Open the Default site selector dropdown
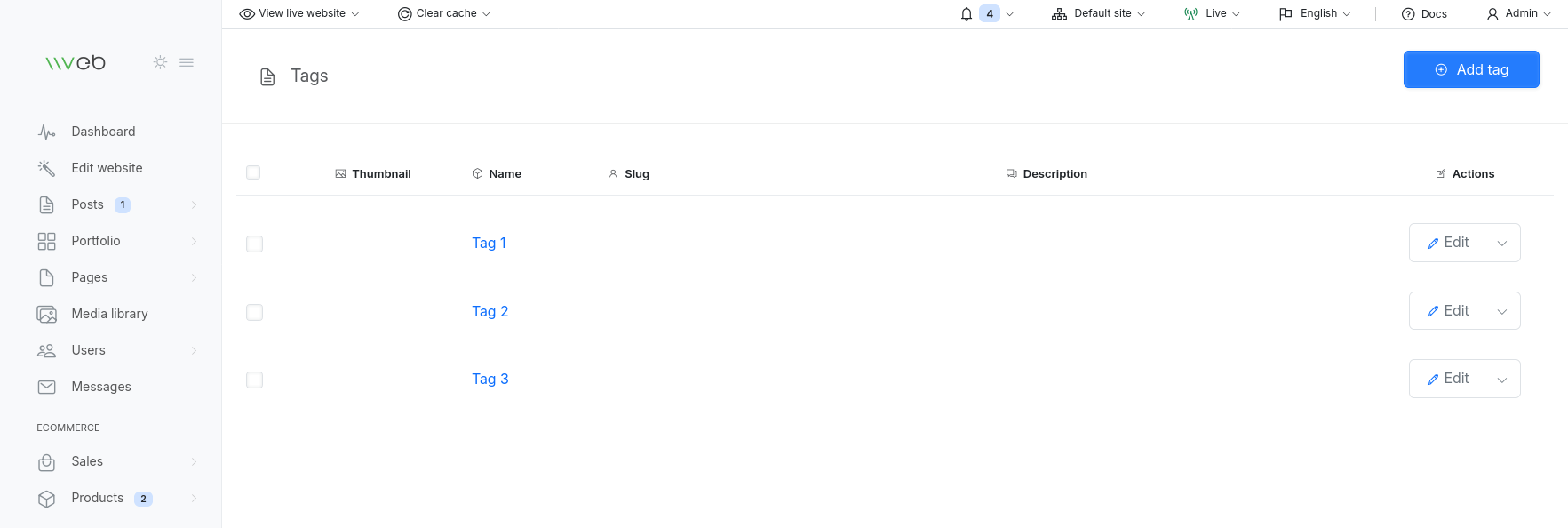1568x528 pixels. coord(1098,13)
